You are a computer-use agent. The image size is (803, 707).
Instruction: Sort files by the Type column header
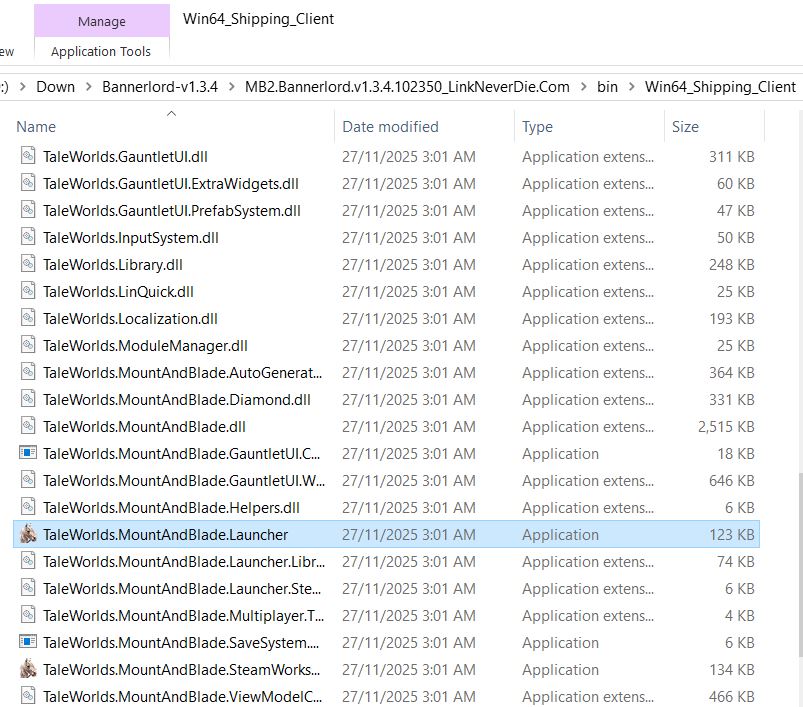(x=537, y=126)
